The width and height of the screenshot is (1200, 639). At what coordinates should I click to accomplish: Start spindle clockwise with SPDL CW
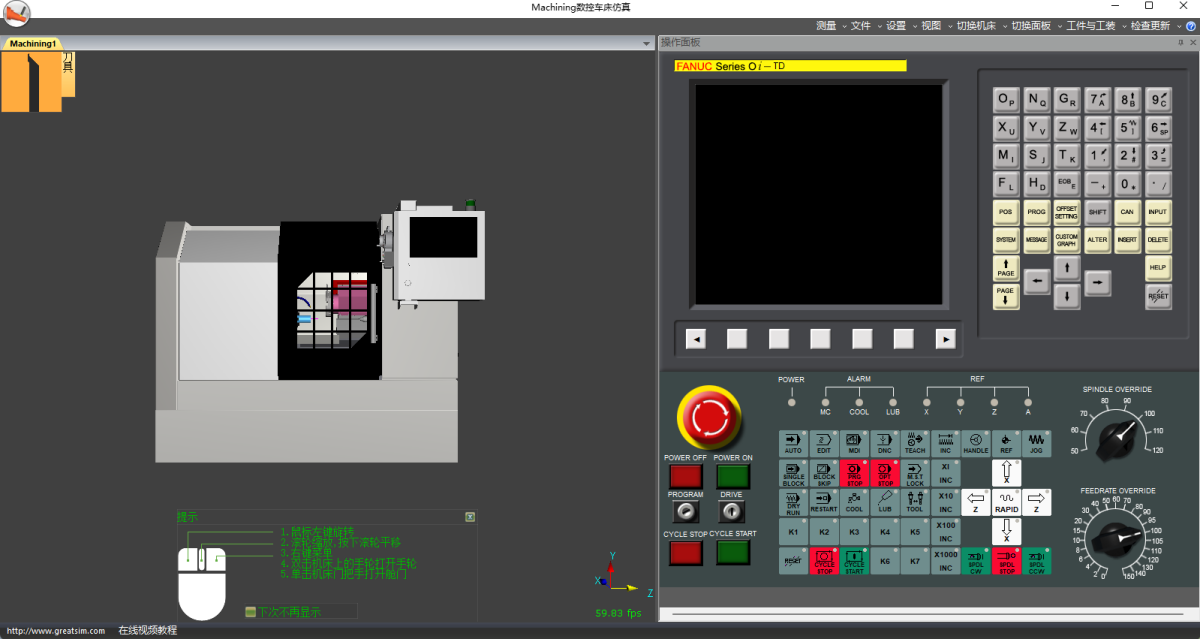click(x=975, y=562)
